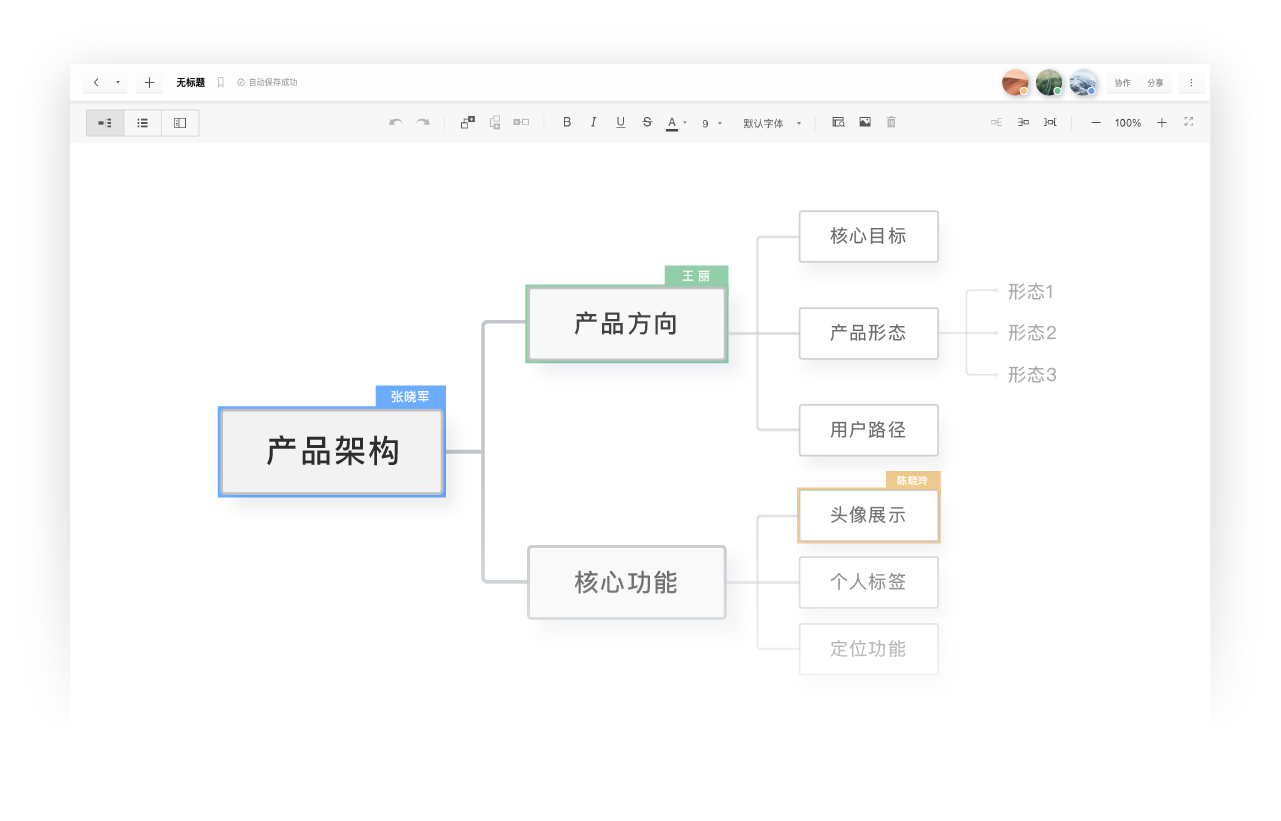Click the strikethrough formatting icon
This screenshot has height=821, width=1281.
click(647, 122)
